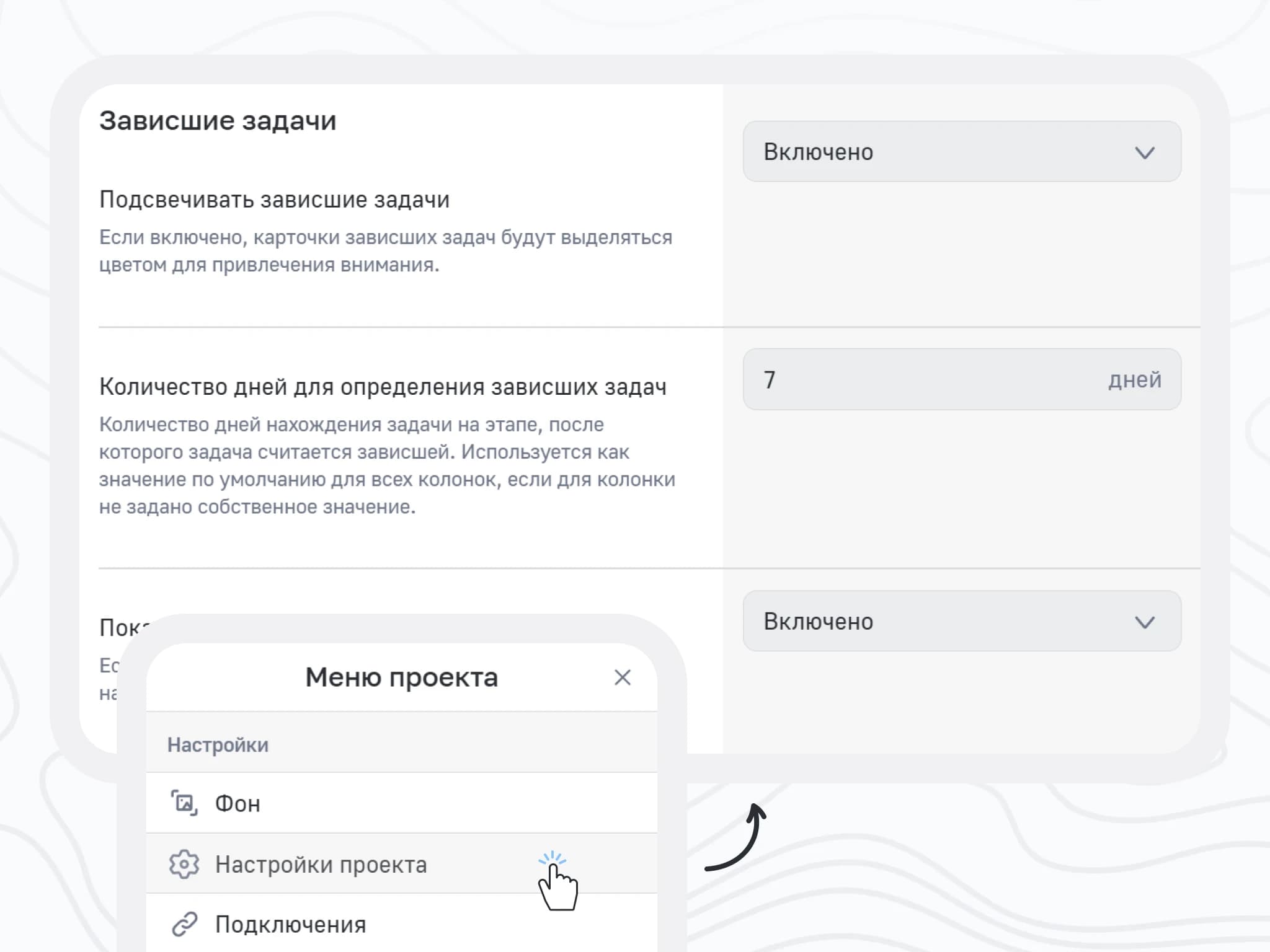Click description starting 'Количество дней нахождения задачи'
The image size is (1270, 952).
[387, 465]
